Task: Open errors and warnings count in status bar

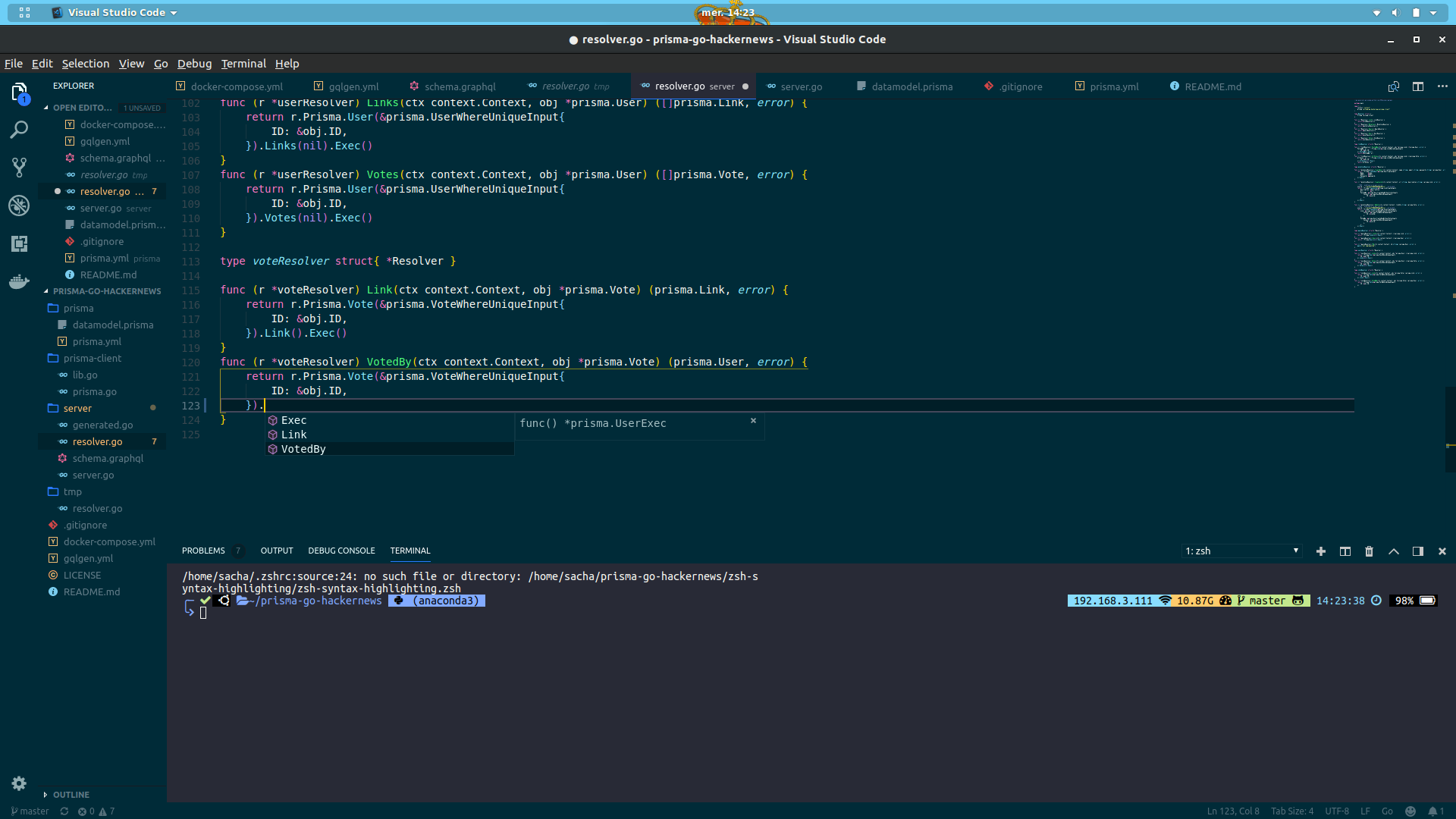Action: (x=96, y=811)
